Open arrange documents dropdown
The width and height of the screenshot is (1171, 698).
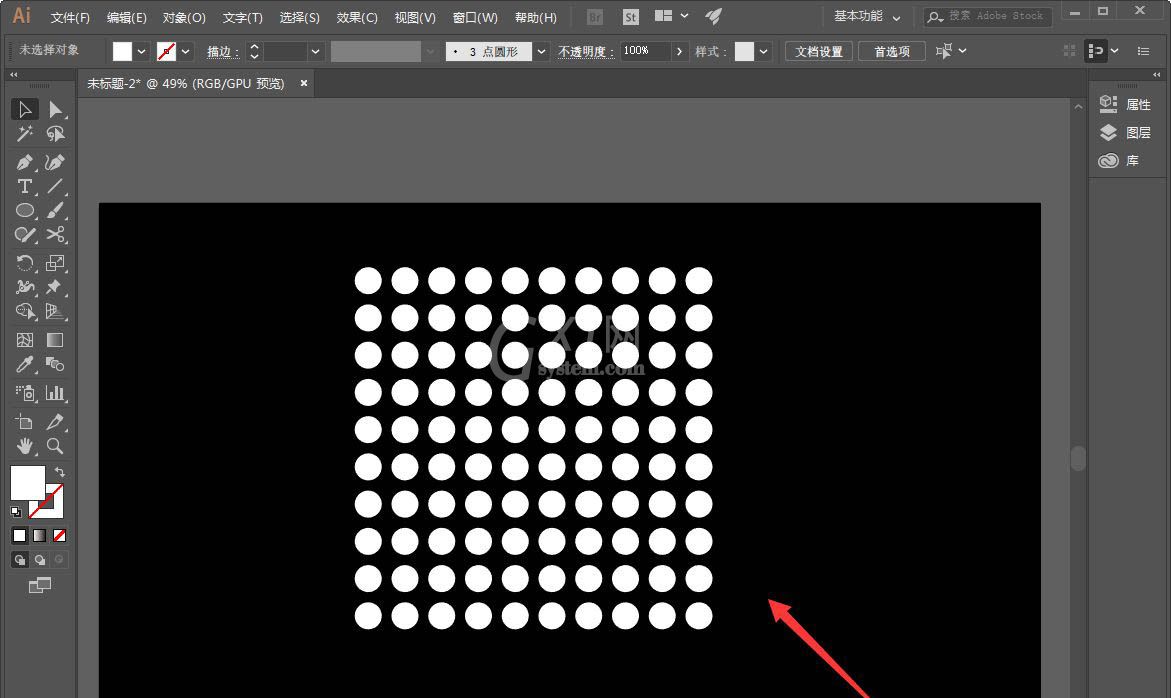tap(671, 16)
